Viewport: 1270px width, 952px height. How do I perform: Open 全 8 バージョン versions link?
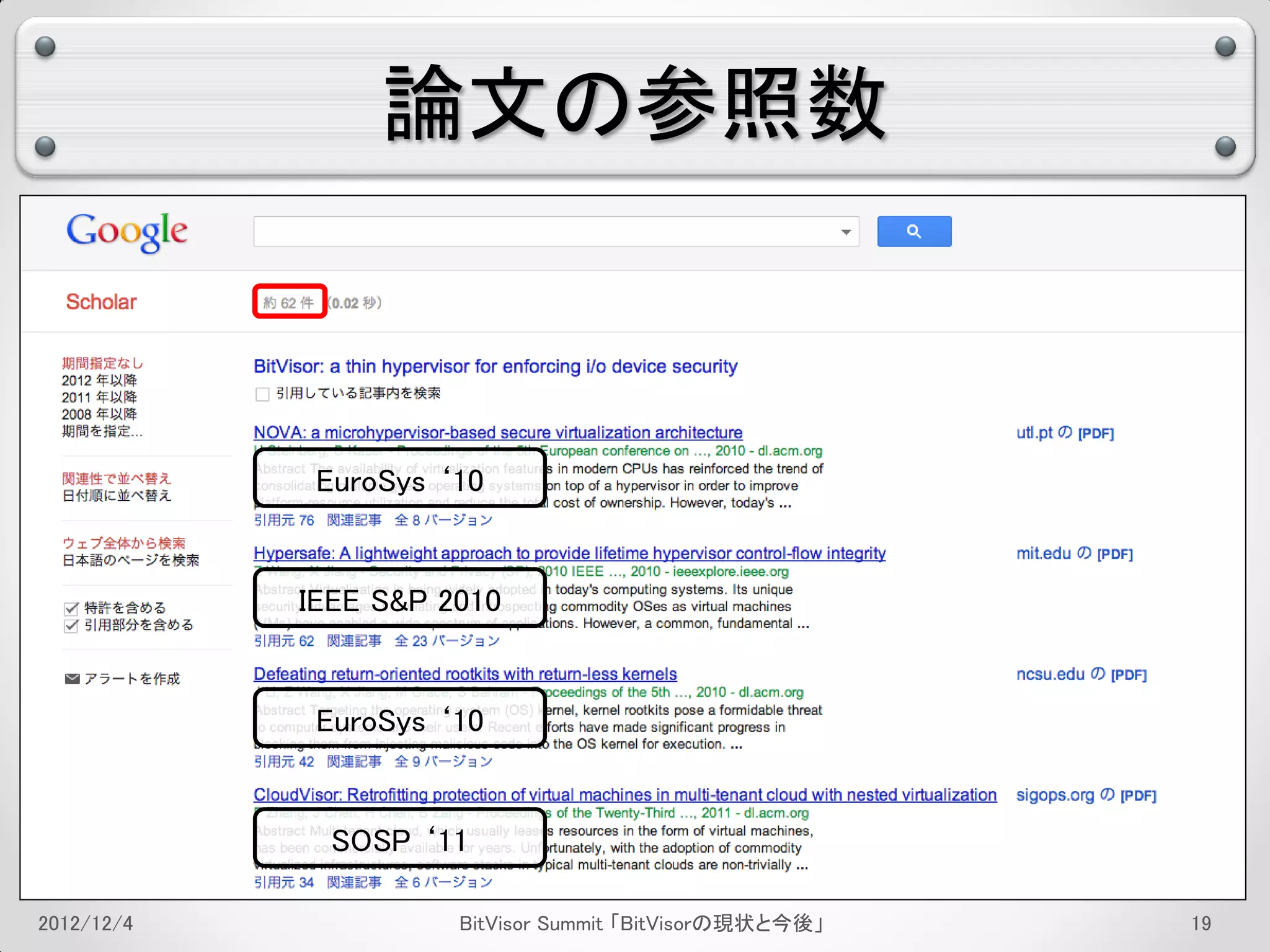coord(443,520)
